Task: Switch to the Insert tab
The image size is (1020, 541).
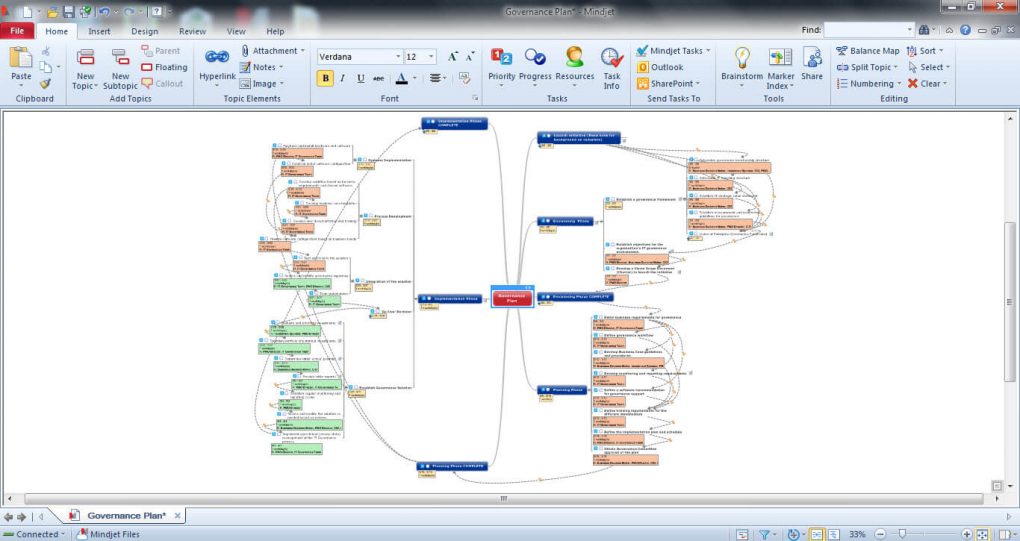Action: 99,31
